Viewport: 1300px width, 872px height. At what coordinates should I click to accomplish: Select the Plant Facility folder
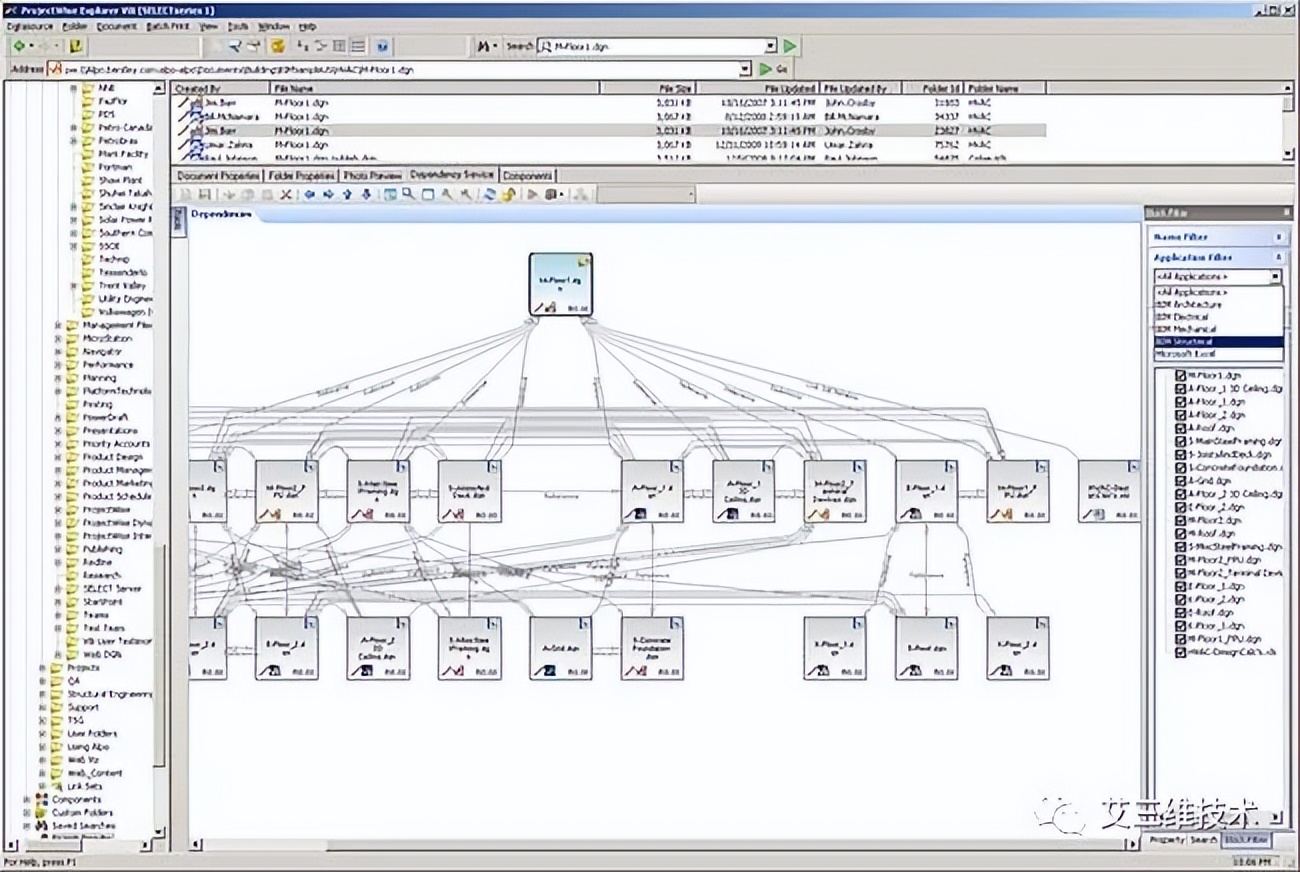(124, 154)
